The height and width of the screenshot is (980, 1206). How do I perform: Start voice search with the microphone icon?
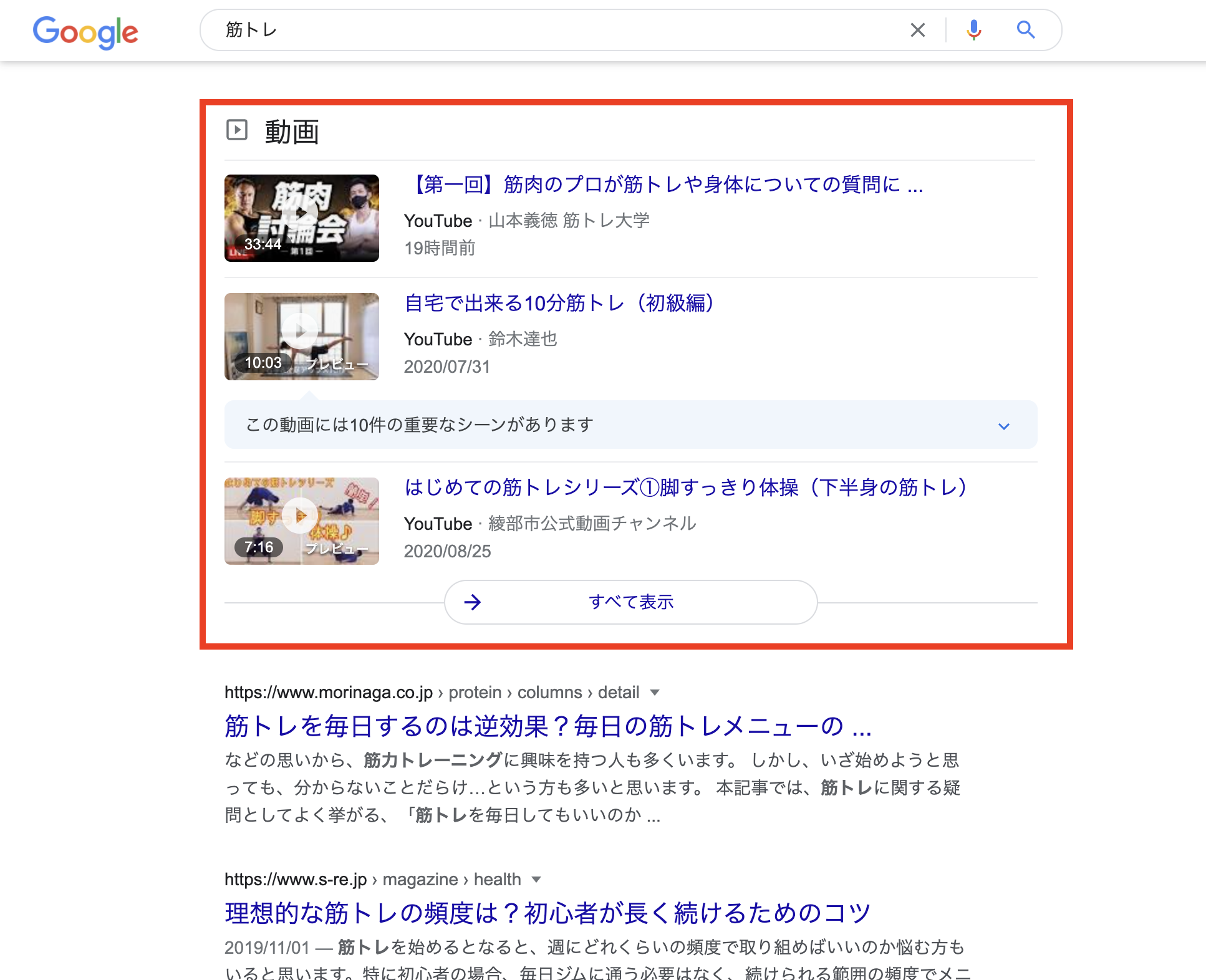coord(973,30)
